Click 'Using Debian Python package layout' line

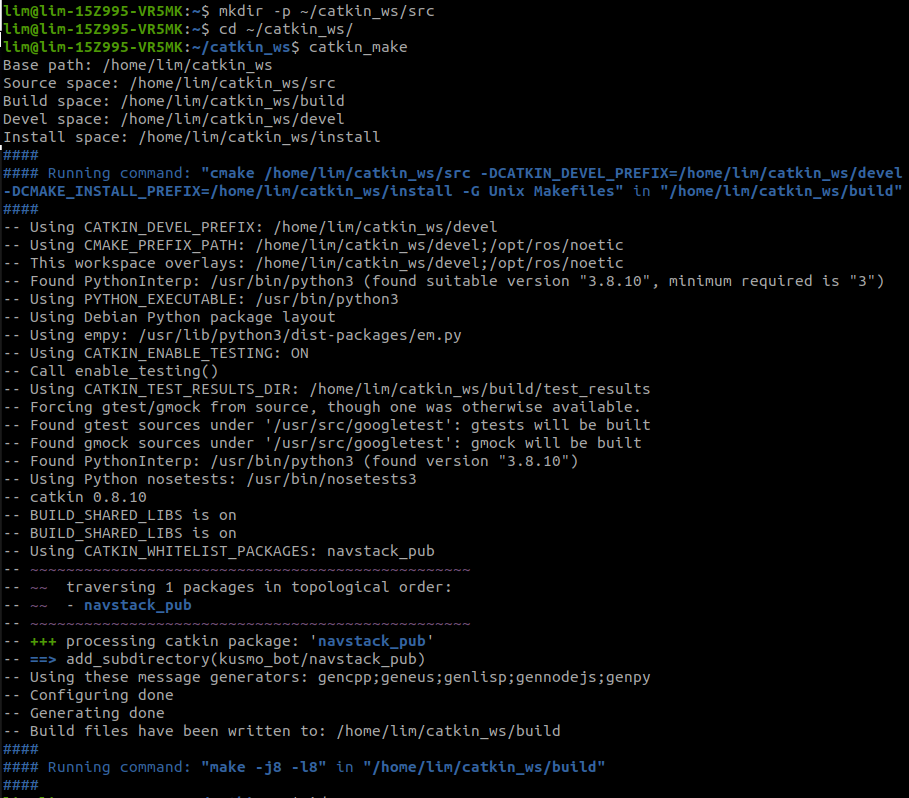click(169, 316)
